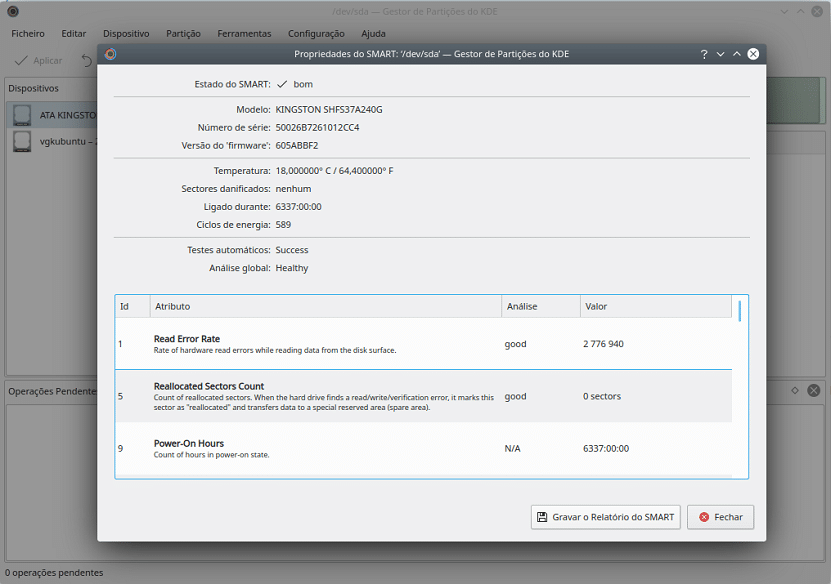Open the Ficheiro menu
The image size is (831, 584).
(28, 33)
